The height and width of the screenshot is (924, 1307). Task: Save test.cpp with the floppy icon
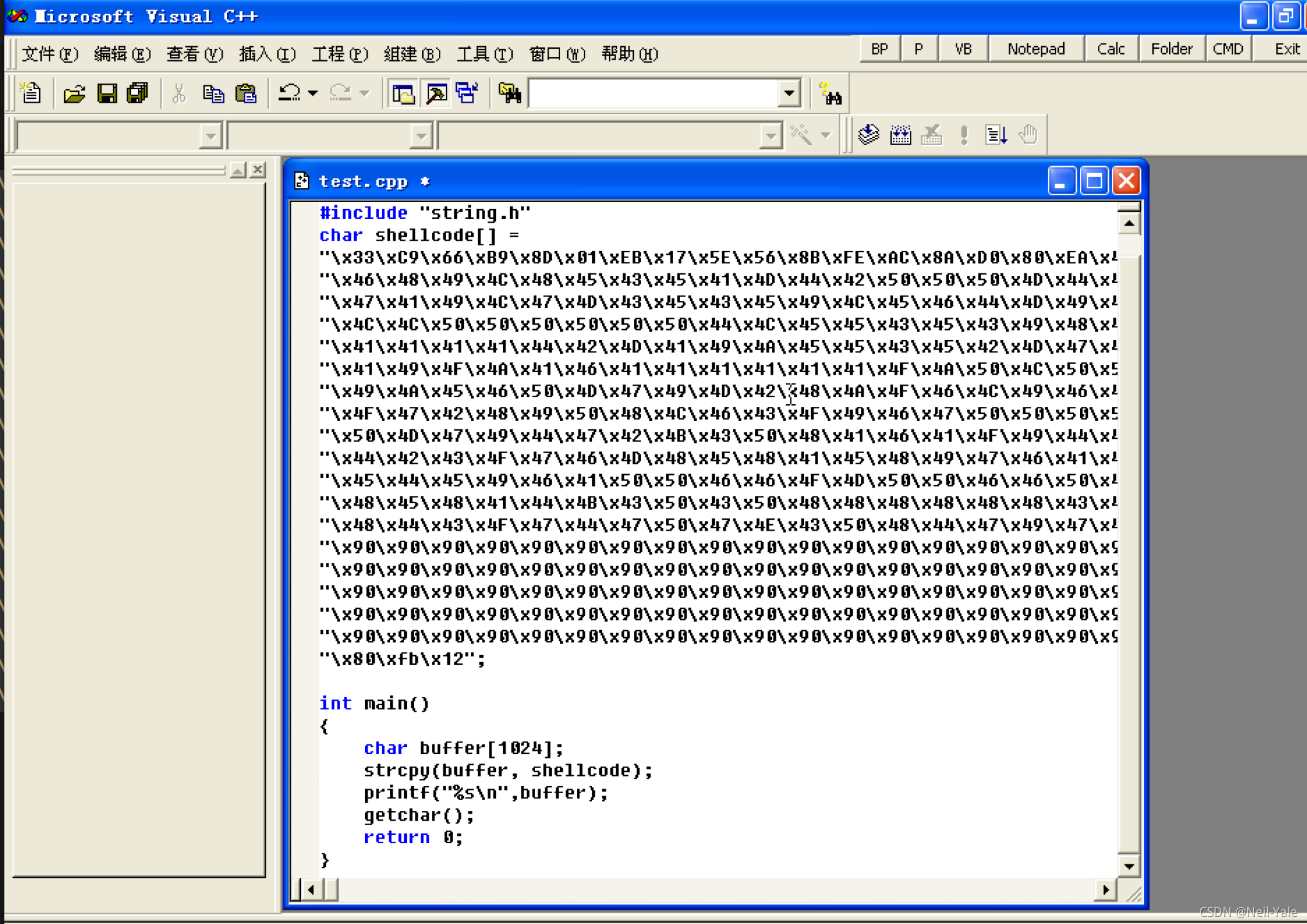tap(107, 94)
